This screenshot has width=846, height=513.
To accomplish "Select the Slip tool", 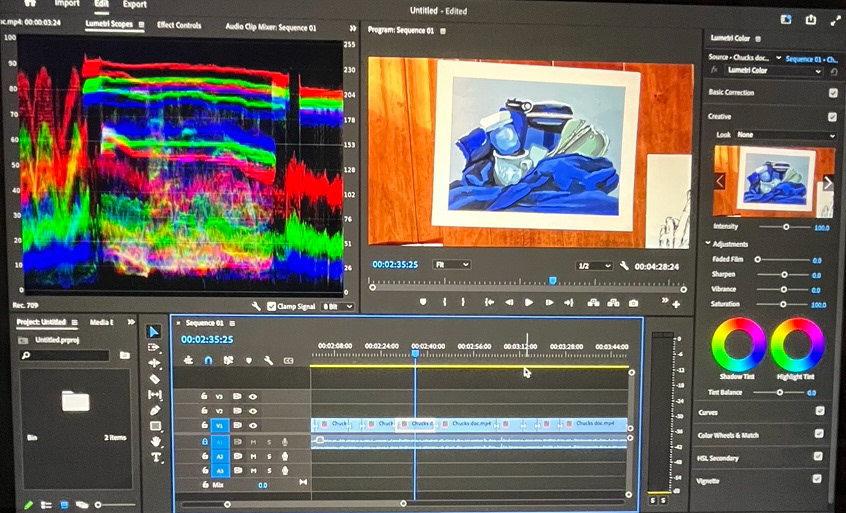I will coord(154,394).
